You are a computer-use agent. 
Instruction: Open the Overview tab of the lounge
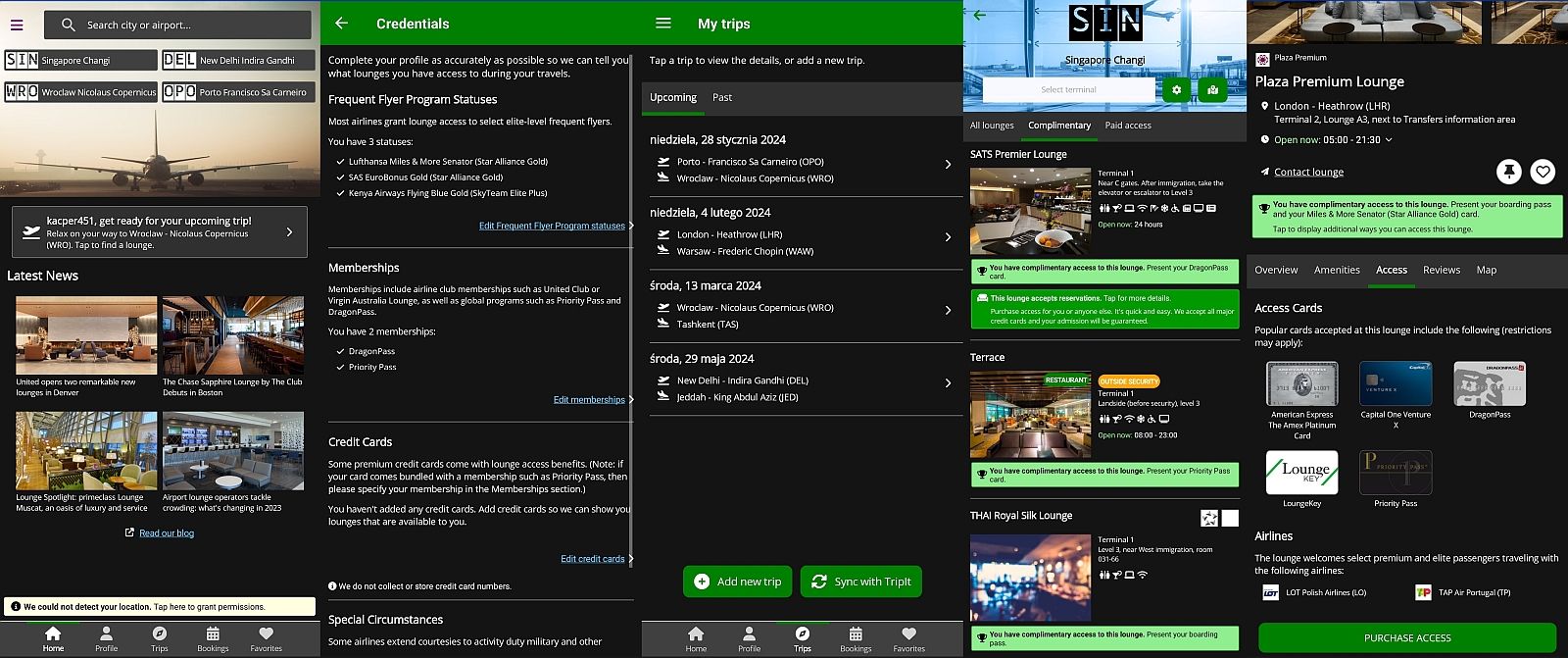coord(1276,270)
